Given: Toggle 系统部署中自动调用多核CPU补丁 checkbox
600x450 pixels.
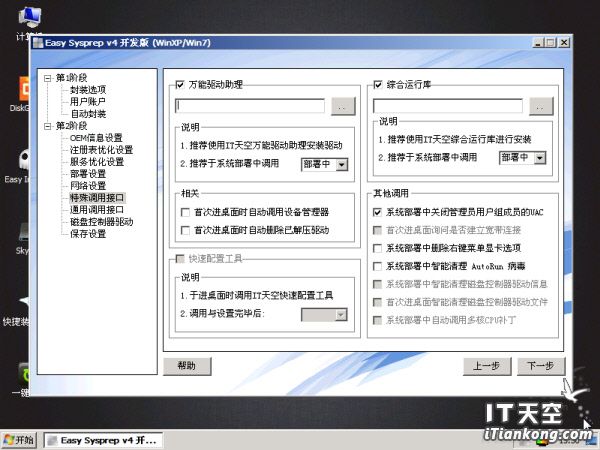Looking at the screenshot, I should coord(377,320).
